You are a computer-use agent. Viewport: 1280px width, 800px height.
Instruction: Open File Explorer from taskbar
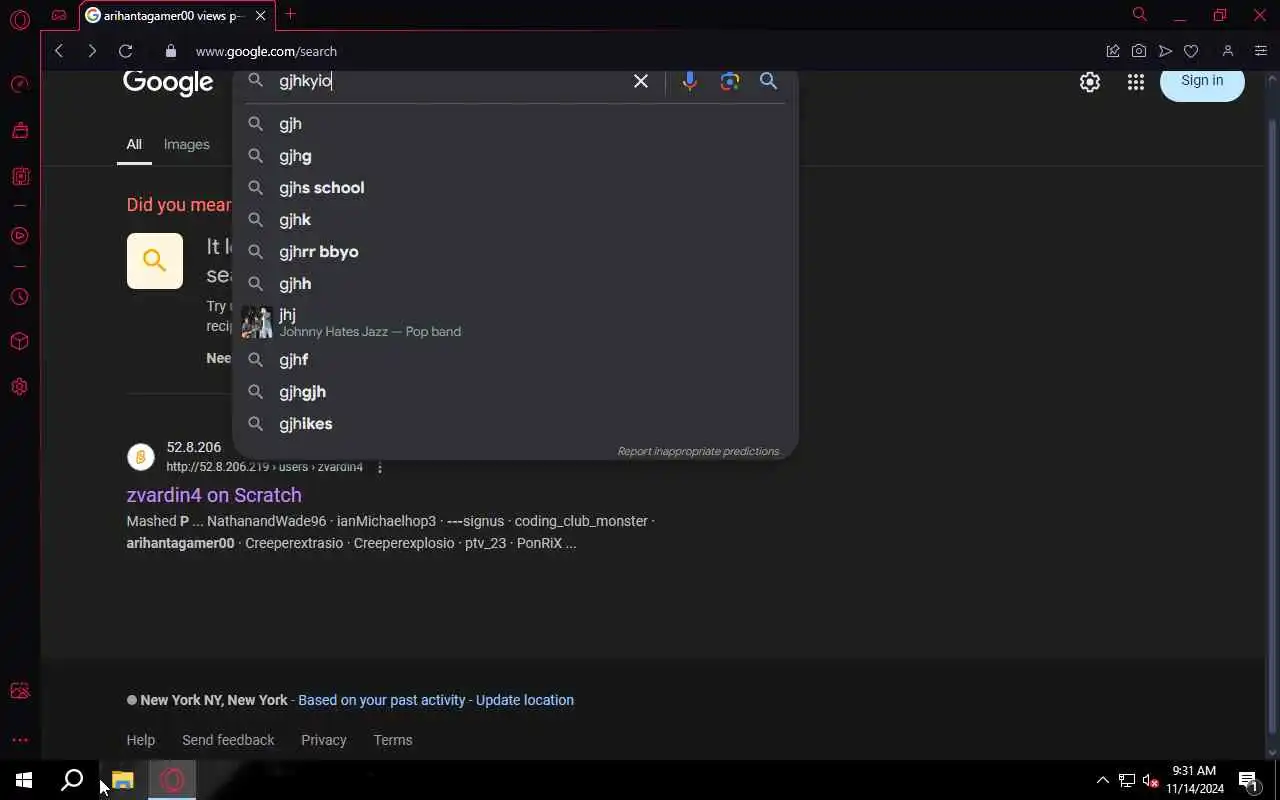[123, 780]
